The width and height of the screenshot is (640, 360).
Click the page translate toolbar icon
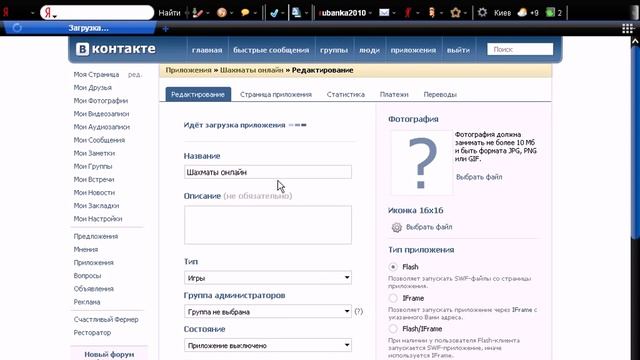pos(296,13)
